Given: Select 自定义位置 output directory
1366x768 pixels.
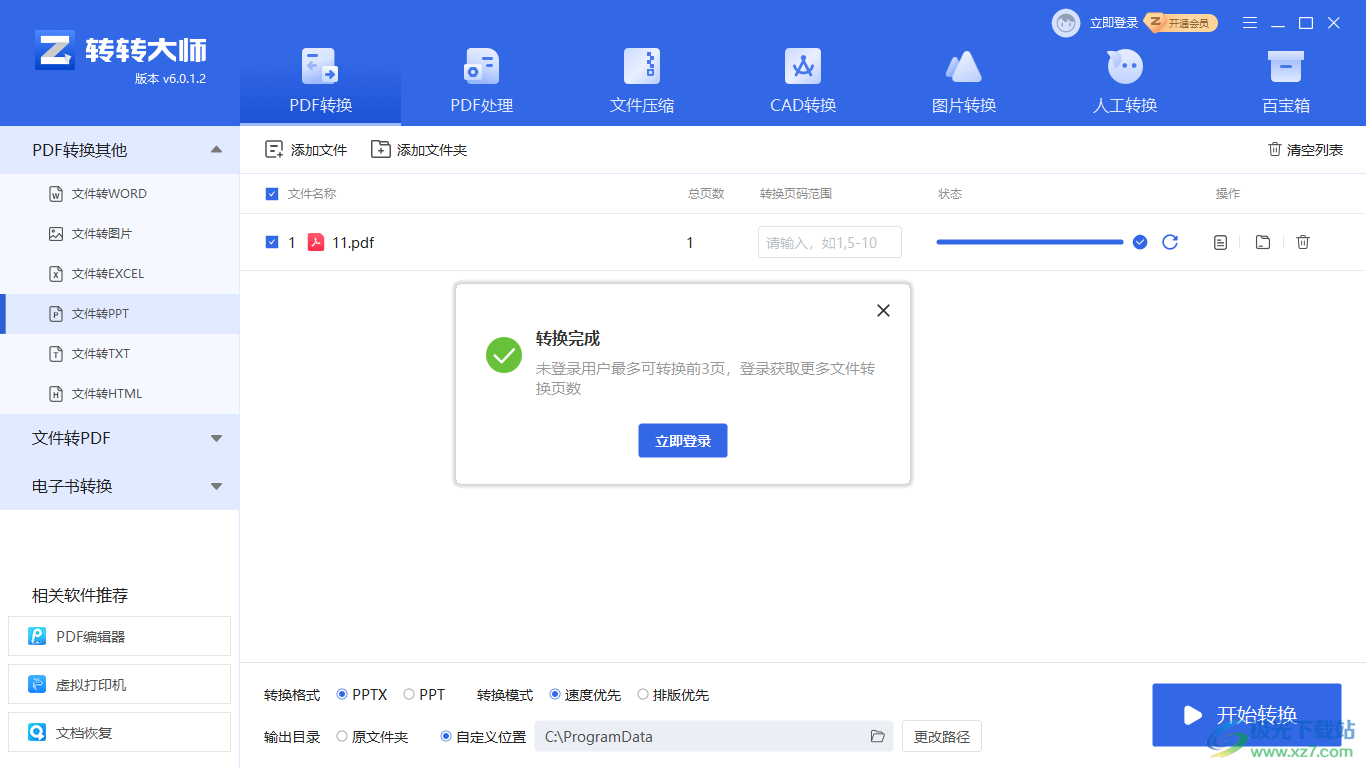Looking at the screenshot, I should pos(483,737).
